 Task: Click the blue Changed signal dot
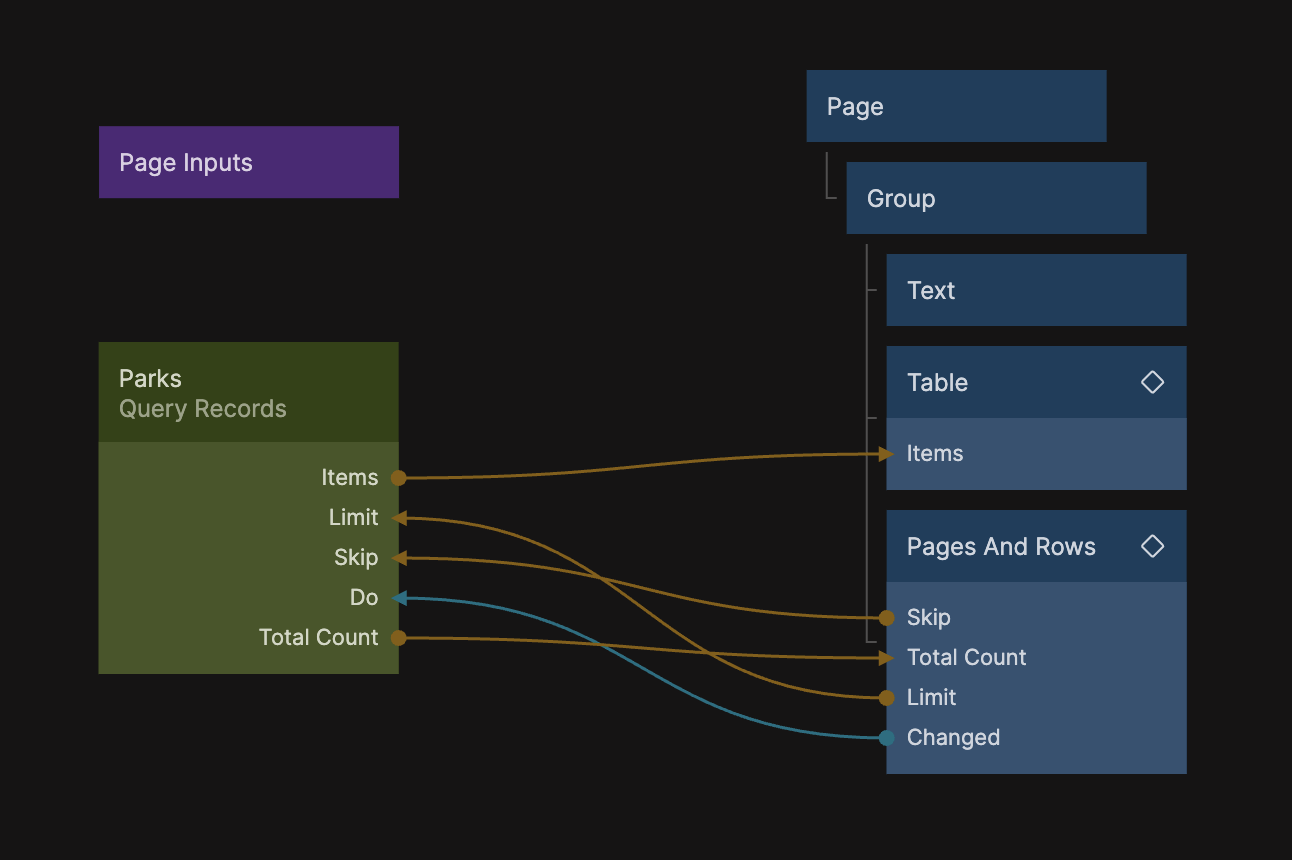click(x=886, y=738)
